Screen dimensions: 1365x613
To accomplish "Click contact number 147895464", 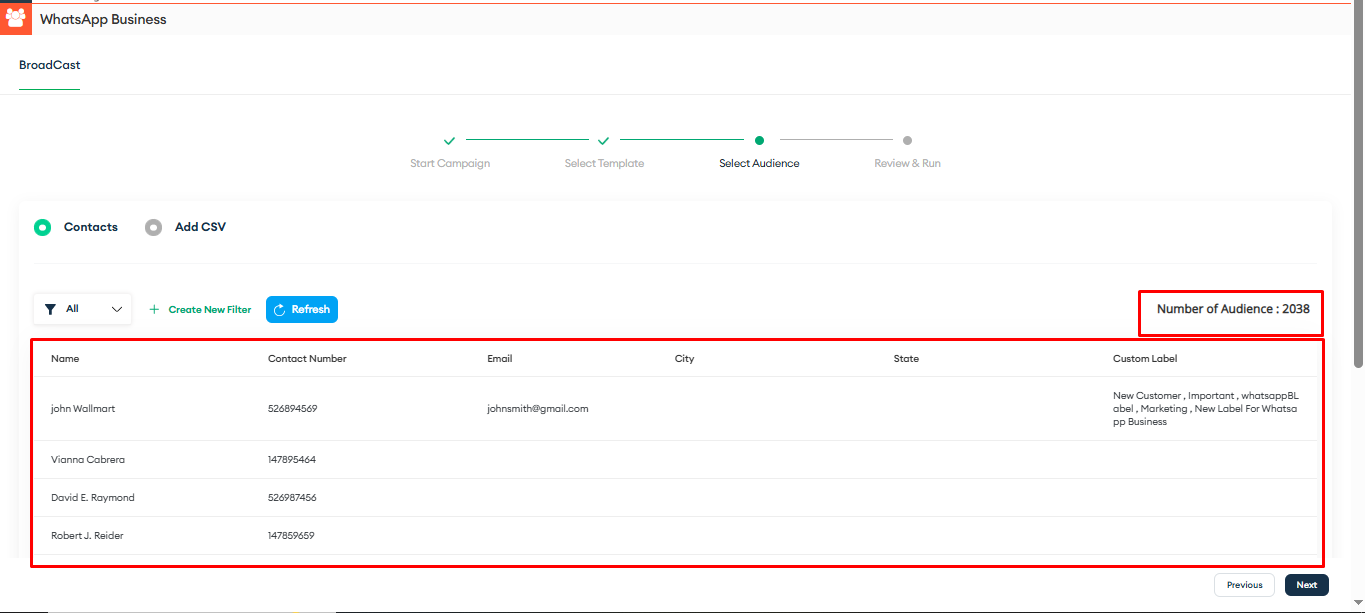I will point(292,460).
